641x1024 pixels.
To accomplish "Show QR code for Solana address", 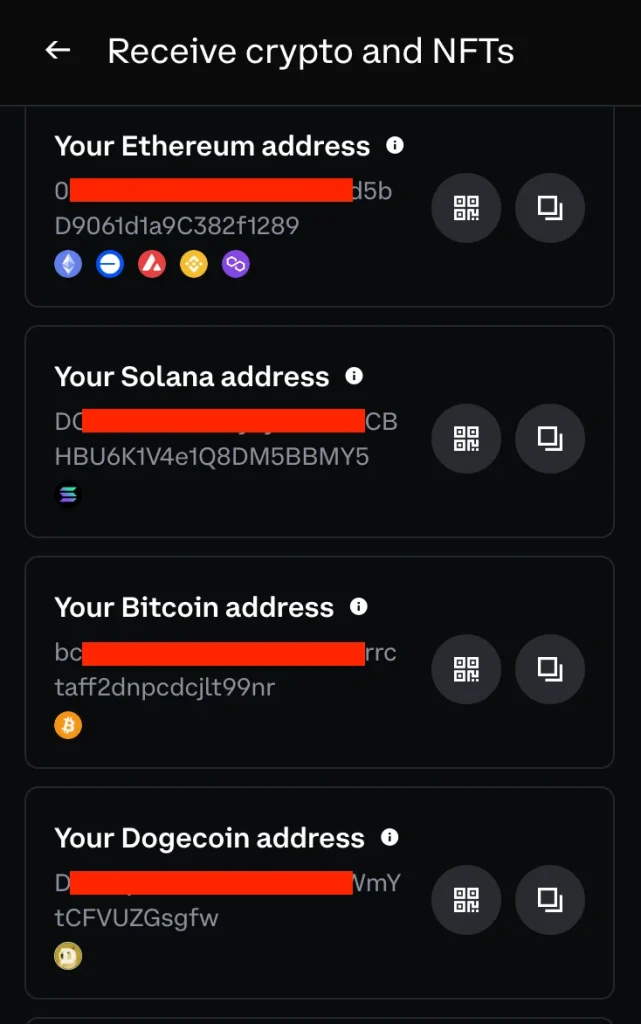I will pos(466,438).
